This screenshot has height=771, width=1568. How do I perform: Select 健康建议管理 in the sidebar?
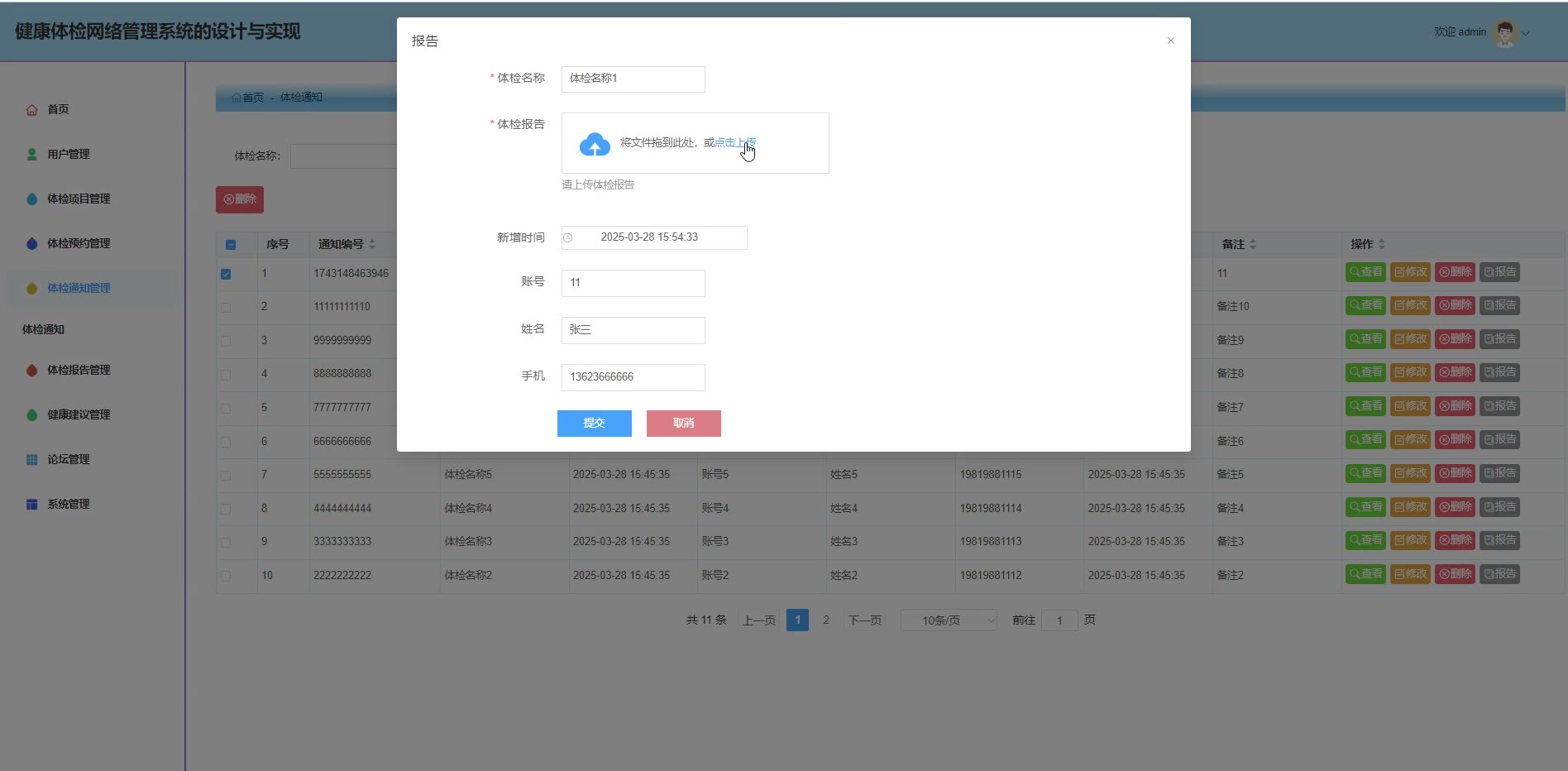79,415
